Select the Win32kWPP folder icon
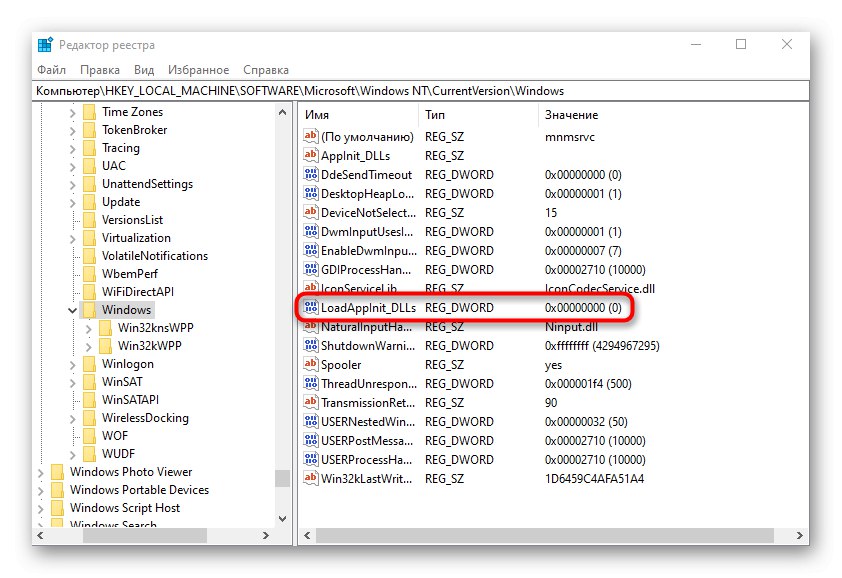This screenshot has height=578, width=842. (106, 346)
